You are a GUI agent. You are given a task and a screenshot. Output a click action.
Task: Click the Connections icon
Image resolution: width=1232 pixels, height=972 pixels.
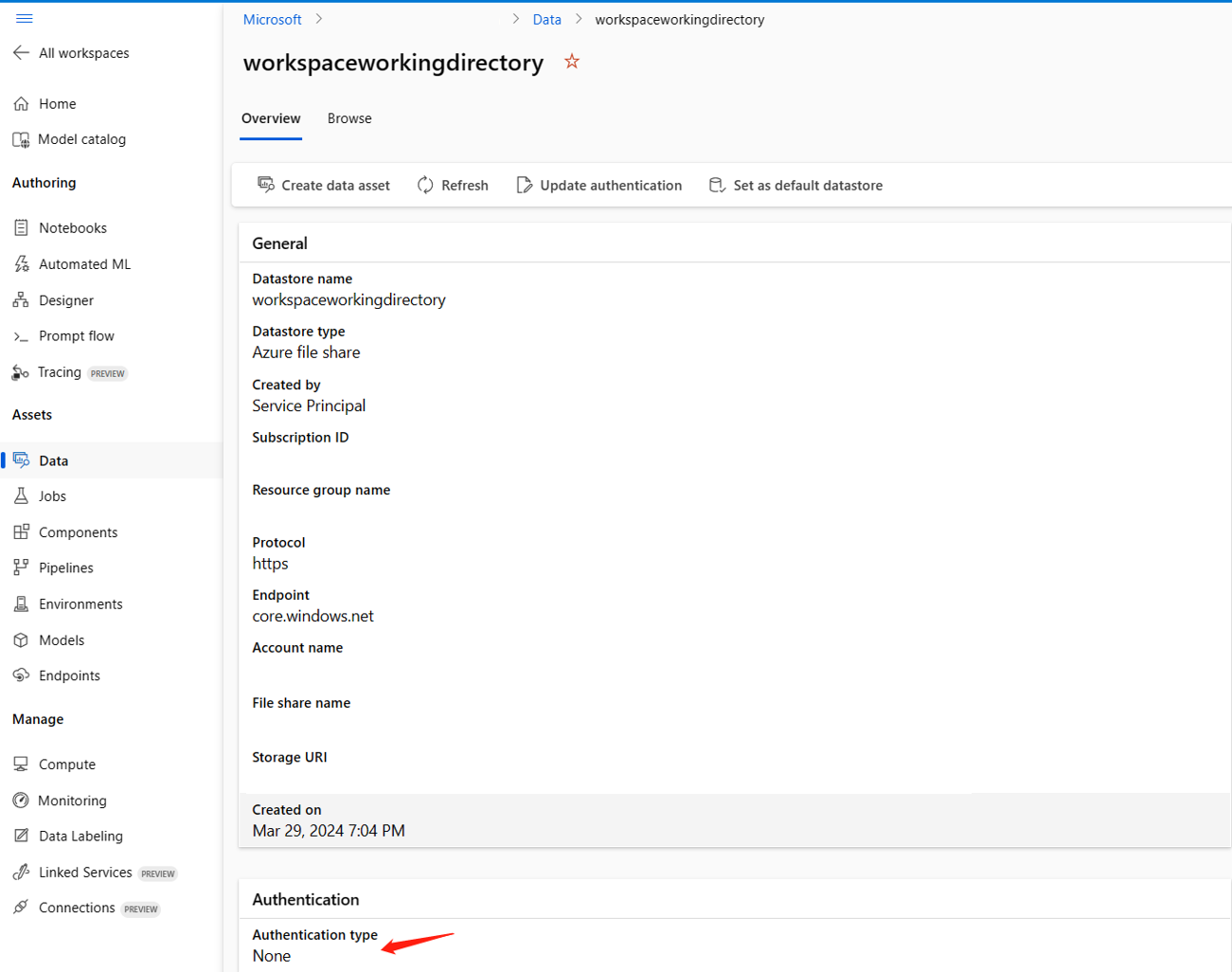[21, 908]
